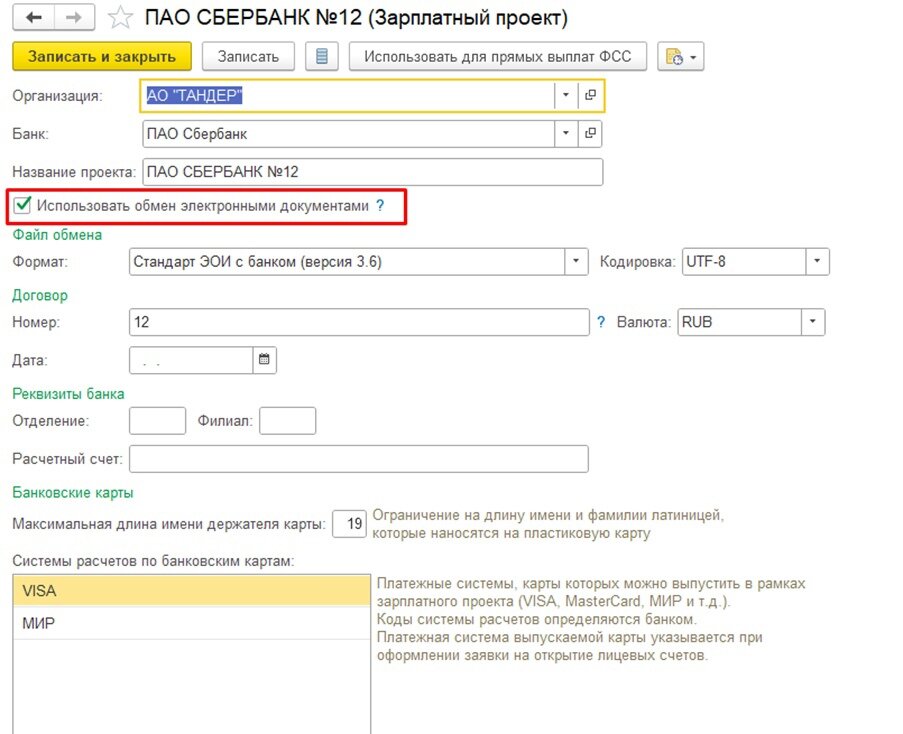Click the Формат field showing Стандарт ЭОИ с банком
The image size is (903, 734).
347,261
